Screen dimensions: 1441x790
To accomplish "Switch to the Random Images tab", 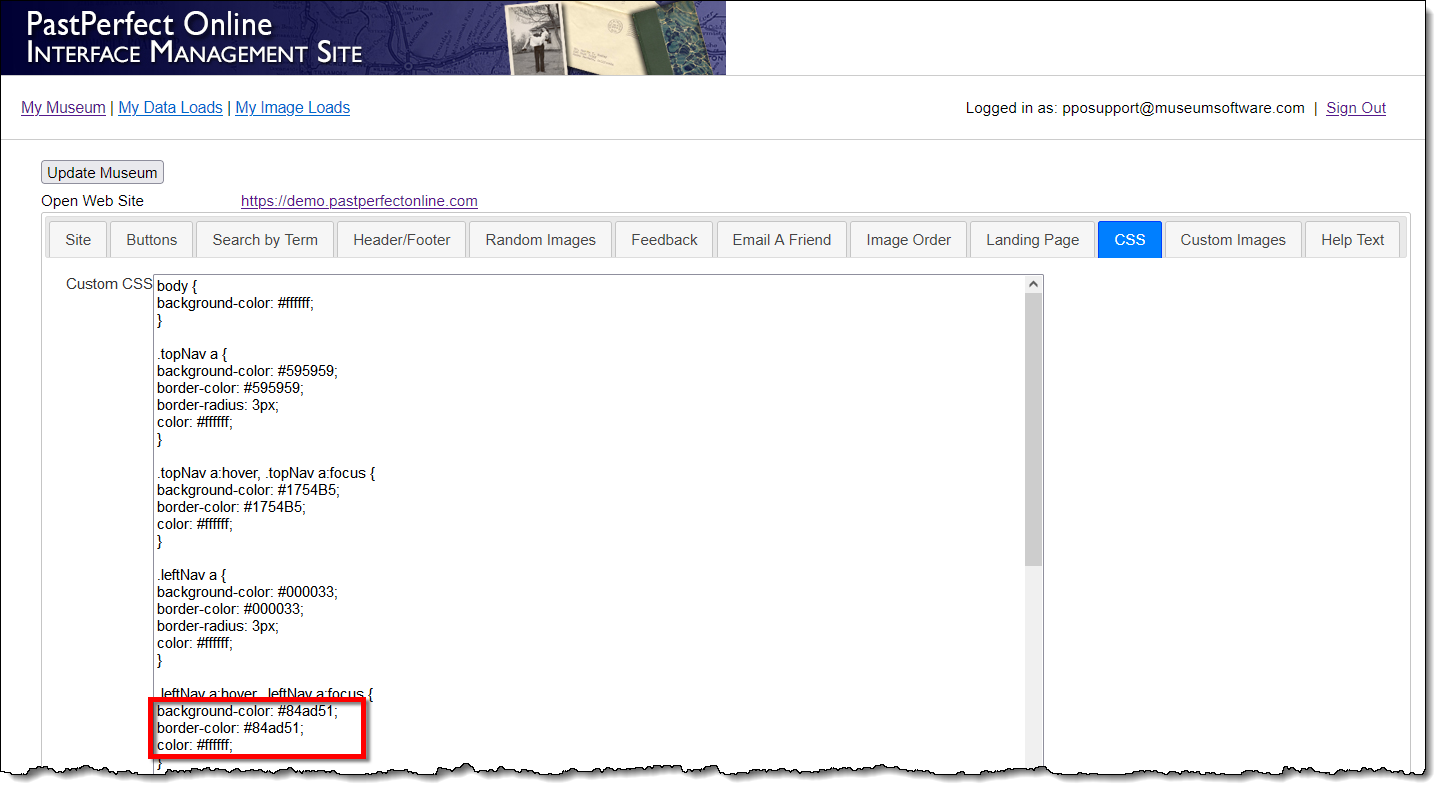I will click(x=540, y=239).
